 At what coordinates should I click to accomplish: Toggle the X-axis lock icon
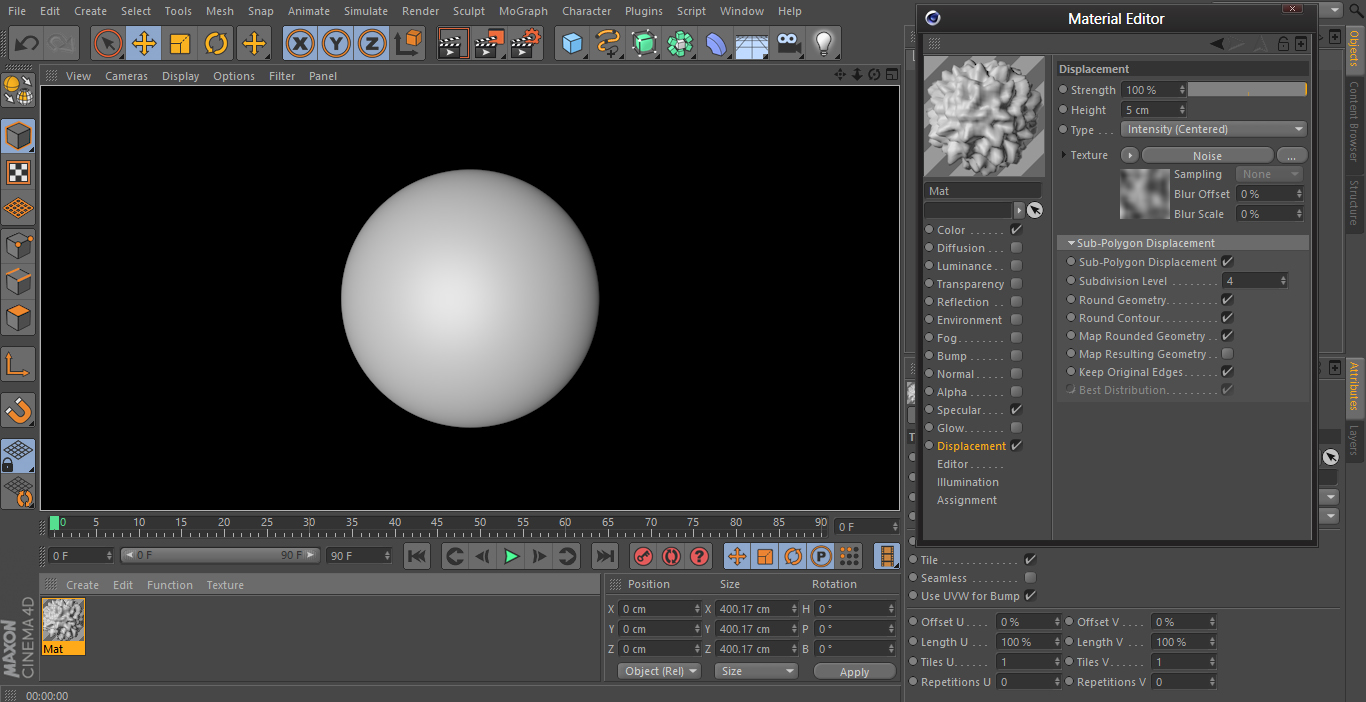[299, 43]
